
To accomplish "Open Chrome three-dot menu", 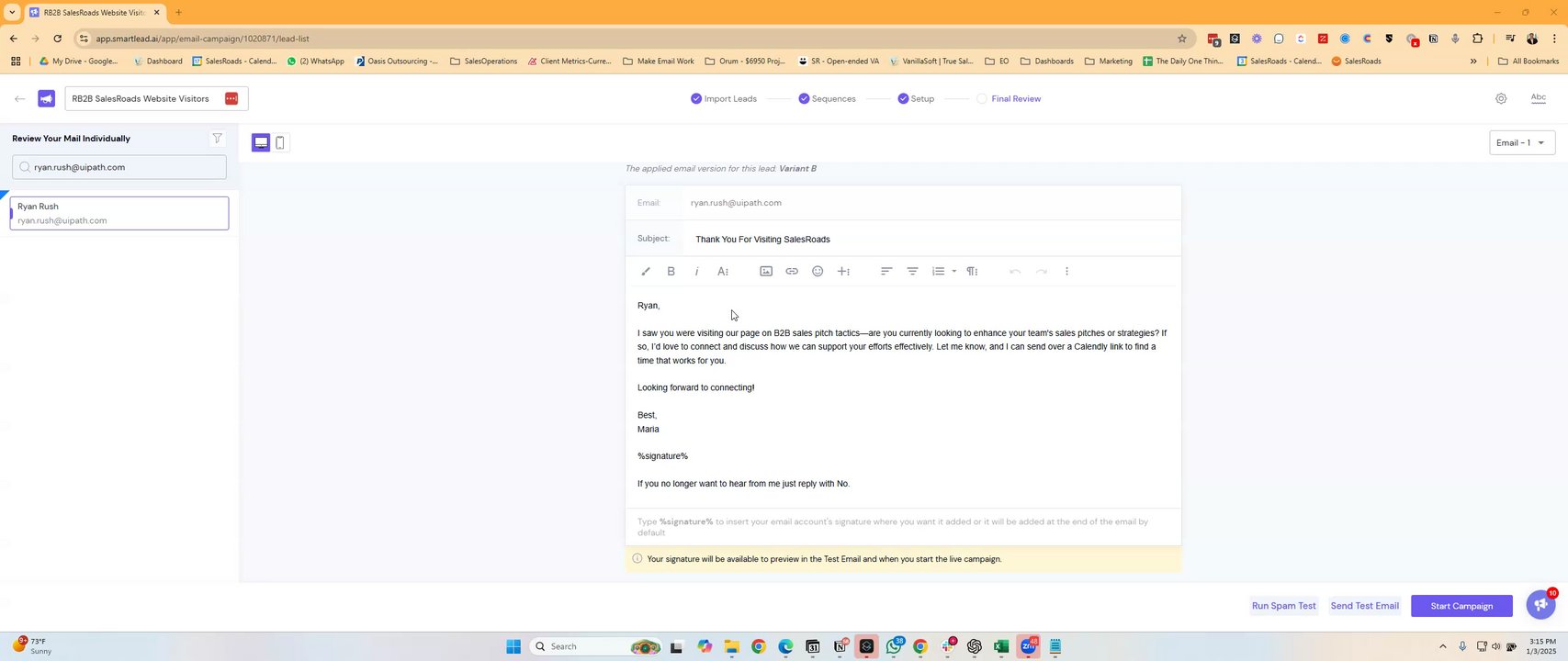I will pos(1553,39).
